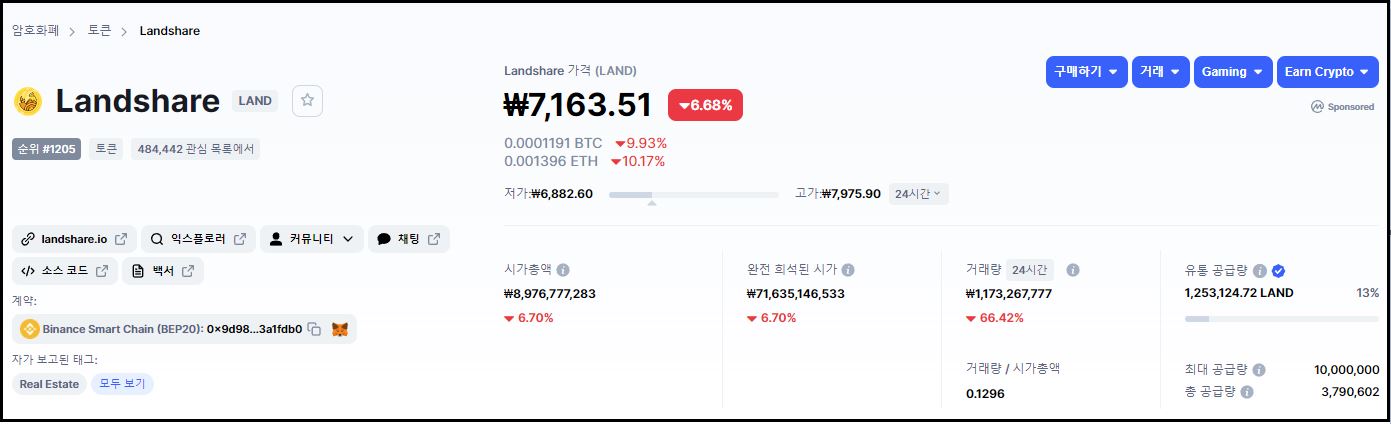Click the MetaMask fox icon
Viewport: 1391px width, 424px height.
pyautogui.click(x=340, y=329)
